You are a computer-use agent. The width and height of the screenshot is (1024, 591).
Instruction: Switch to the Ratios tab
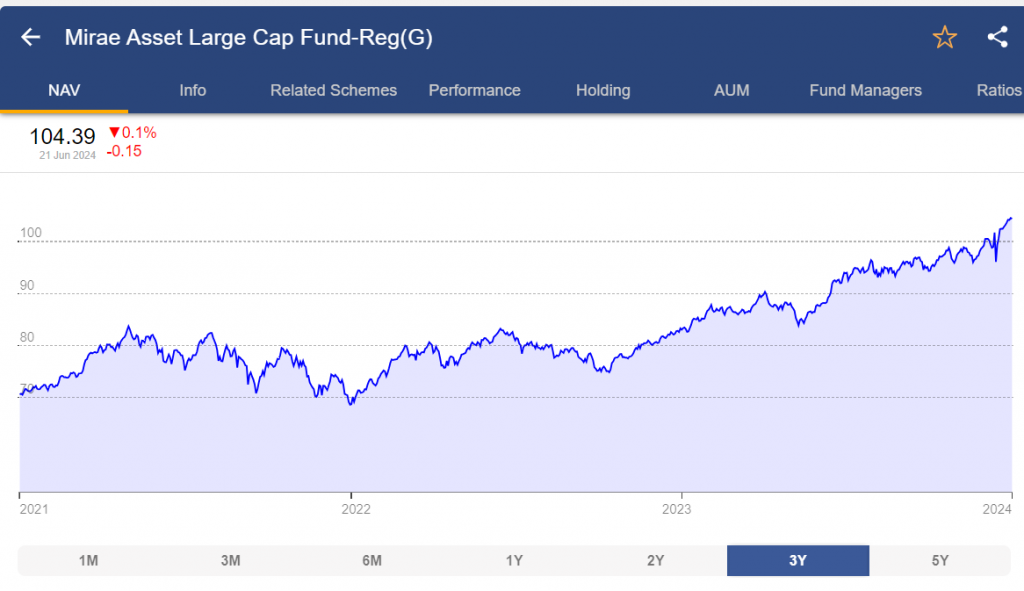click(998, 90)
